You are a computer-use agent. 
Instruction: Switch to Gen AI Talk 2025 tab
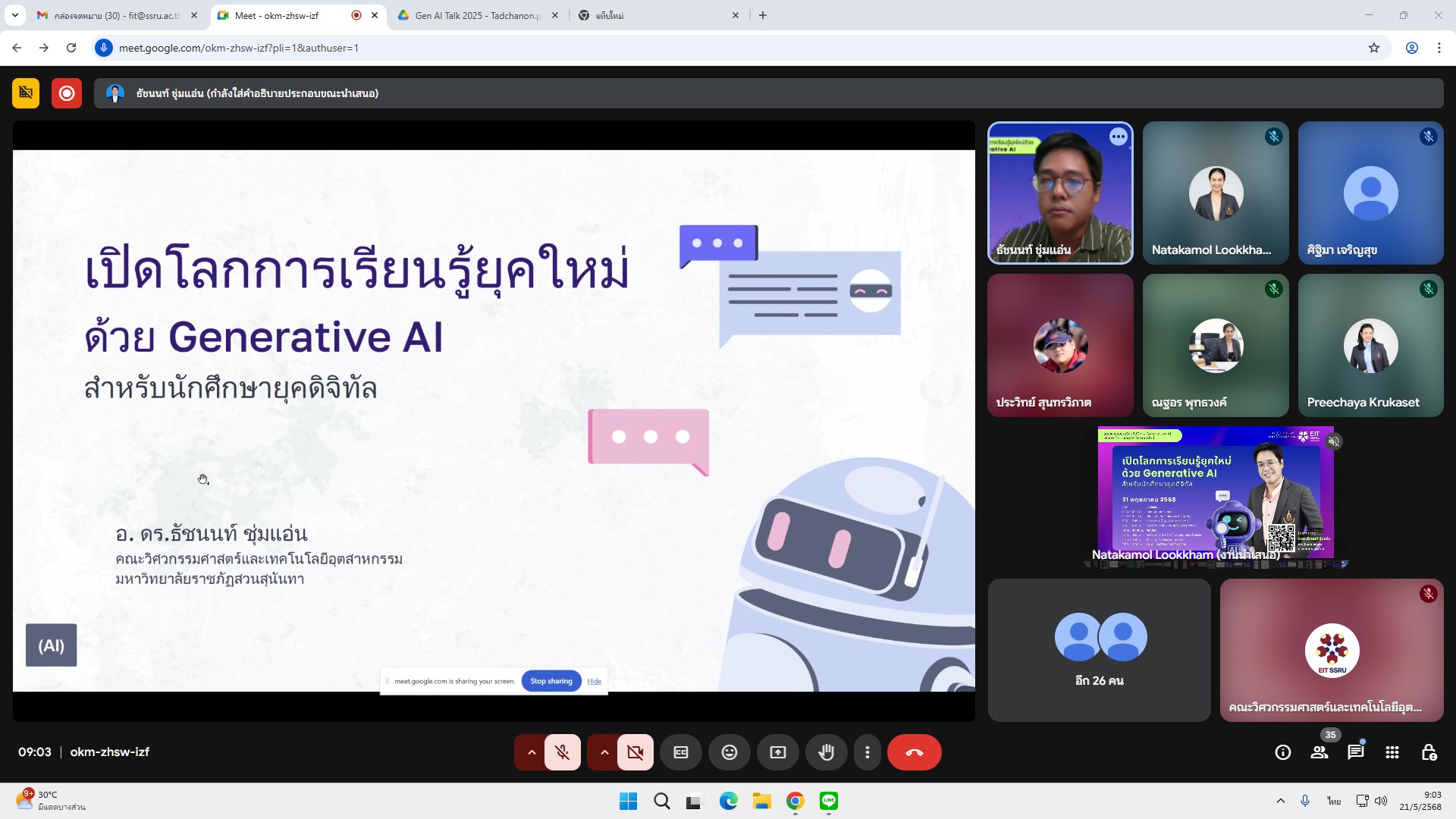pos(478,15)
